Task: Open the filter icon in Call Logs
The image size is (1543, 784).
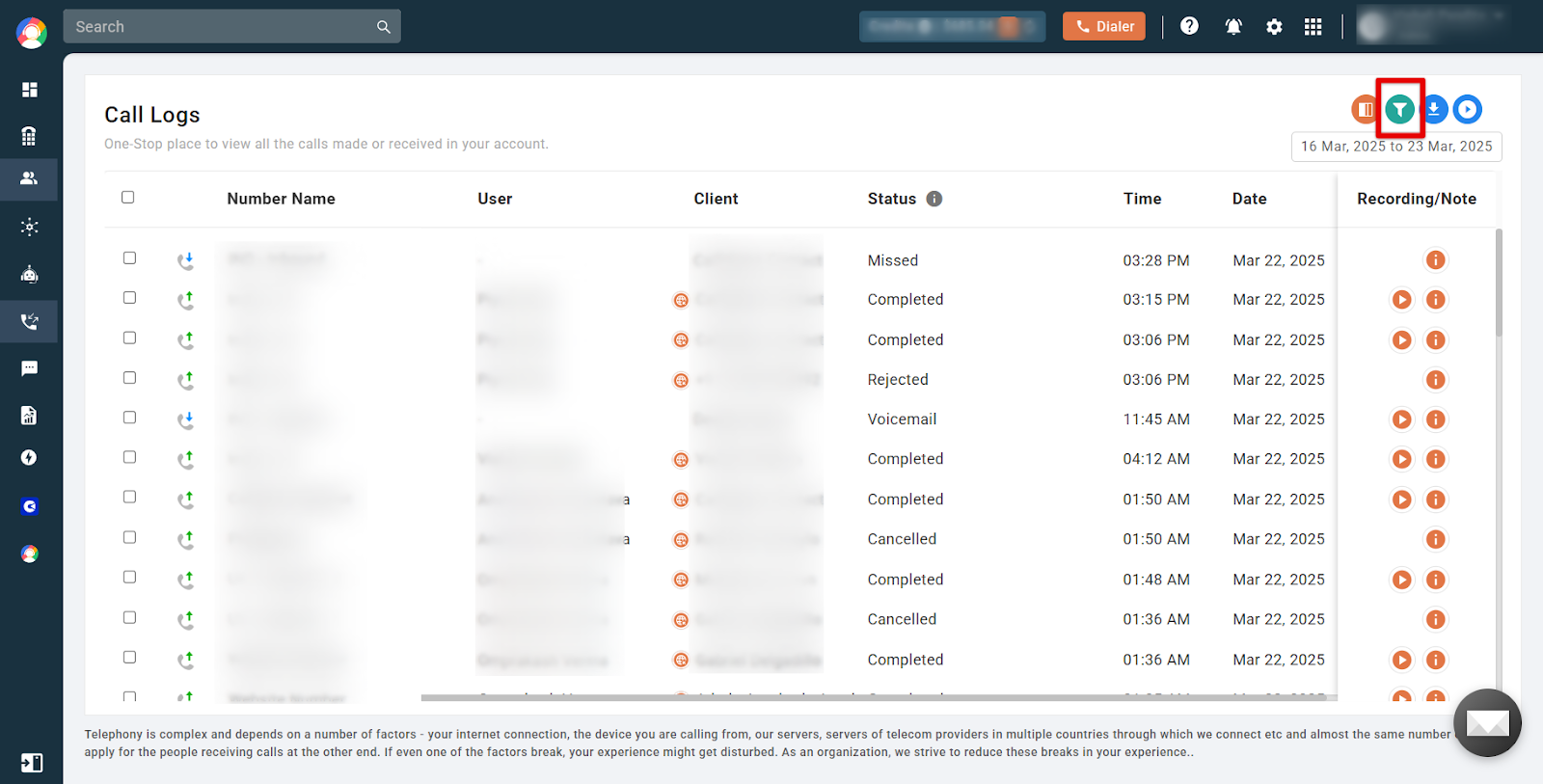Action: [1399, 109]
